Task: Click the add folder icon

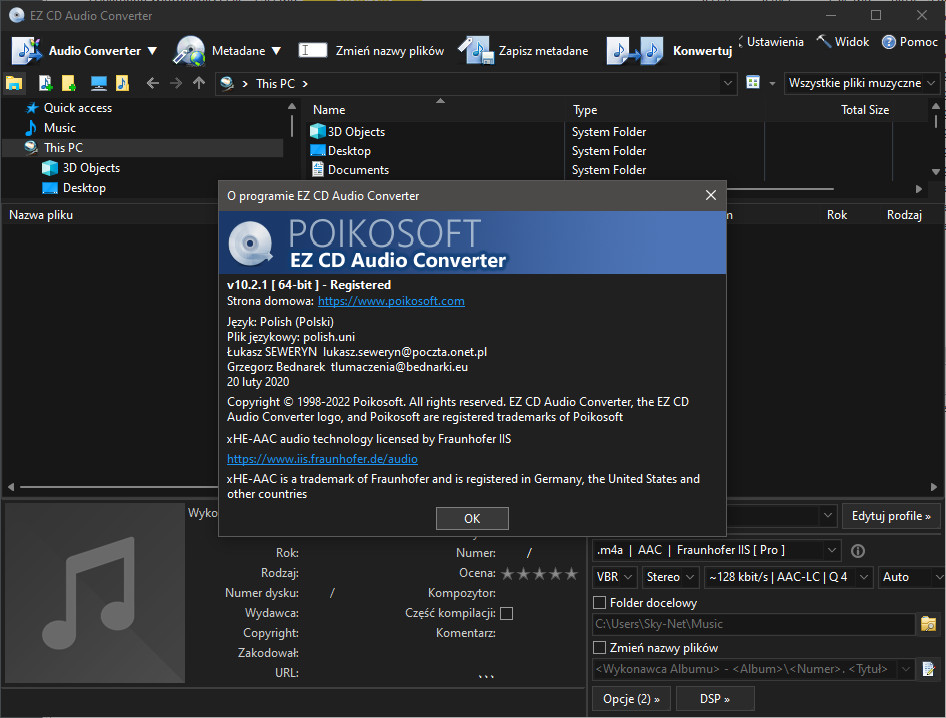Action: point(69,83)
